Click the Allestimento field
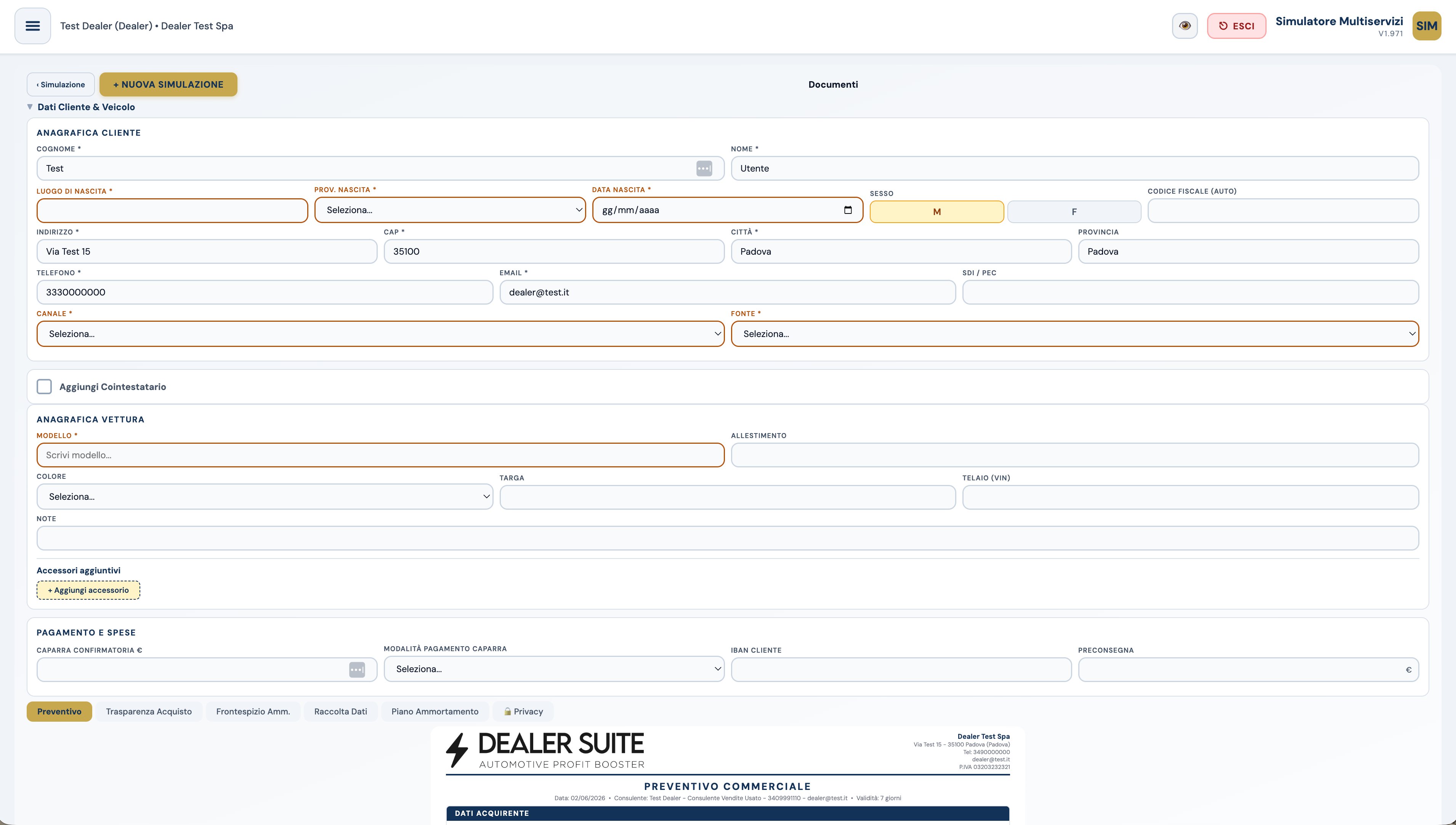1456x825 pixels. (1074, 455)
